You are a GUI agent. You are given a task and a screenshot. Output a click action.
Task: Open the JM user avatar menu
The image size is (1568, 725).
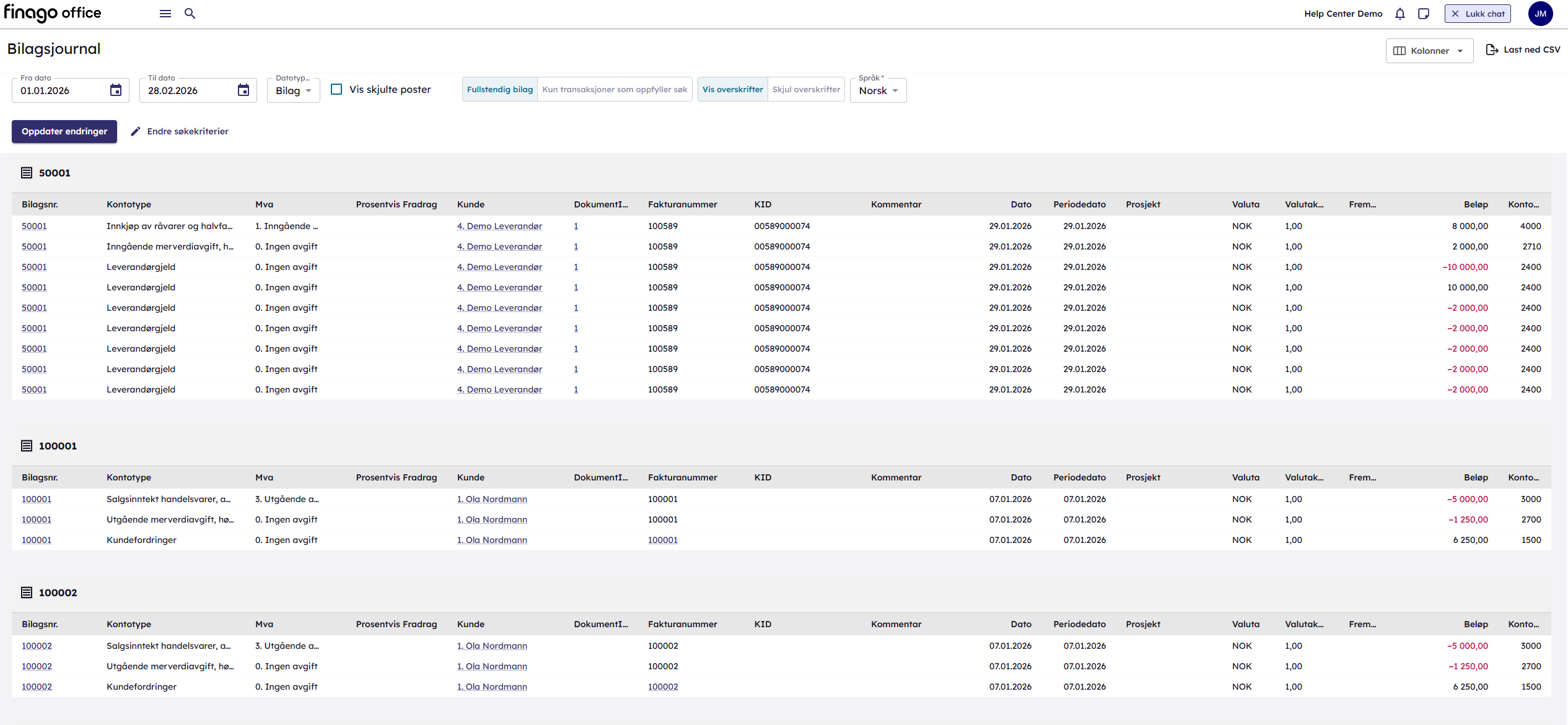coord(1540,14)
